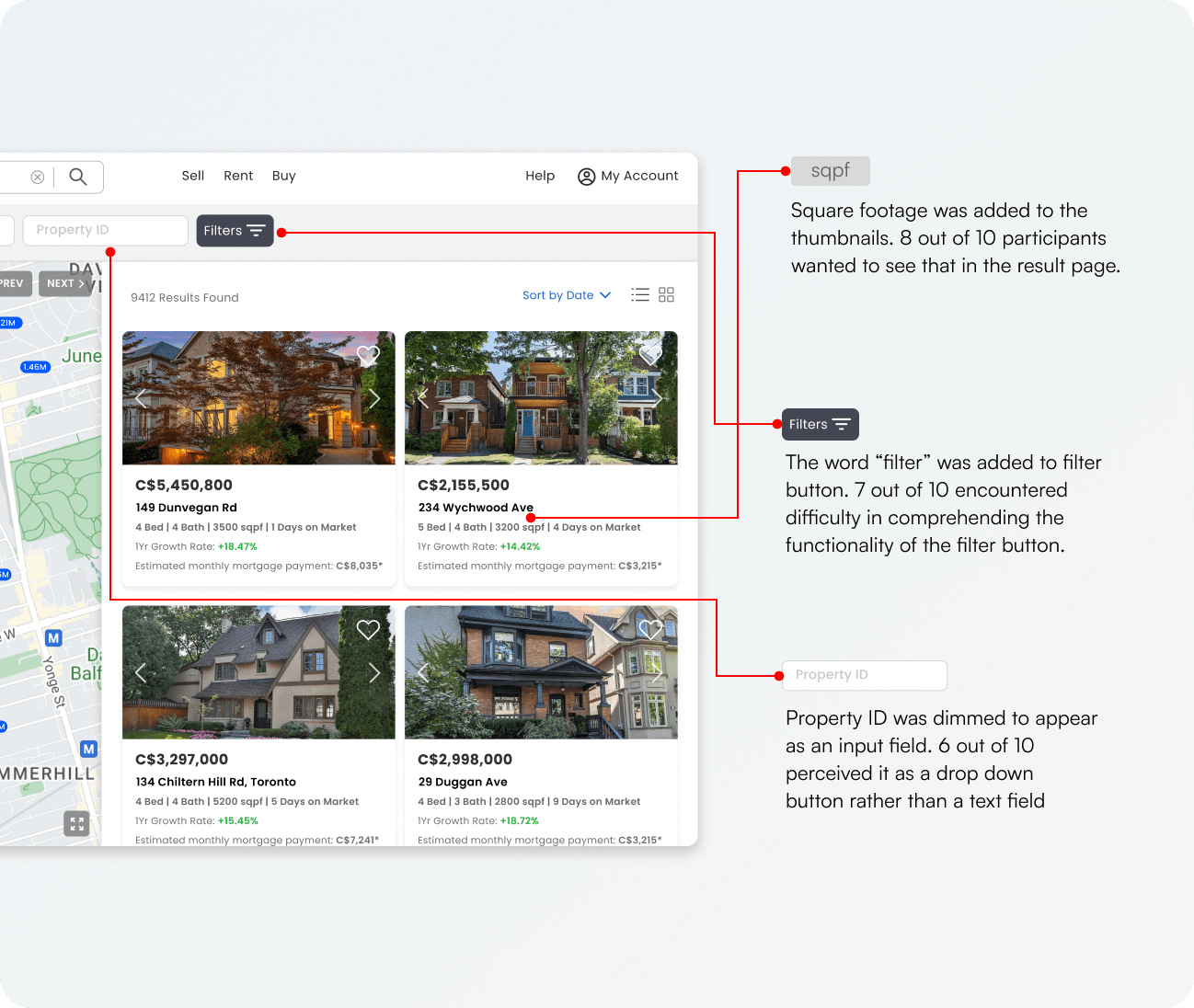Click the PREV map button

[13, 283]
